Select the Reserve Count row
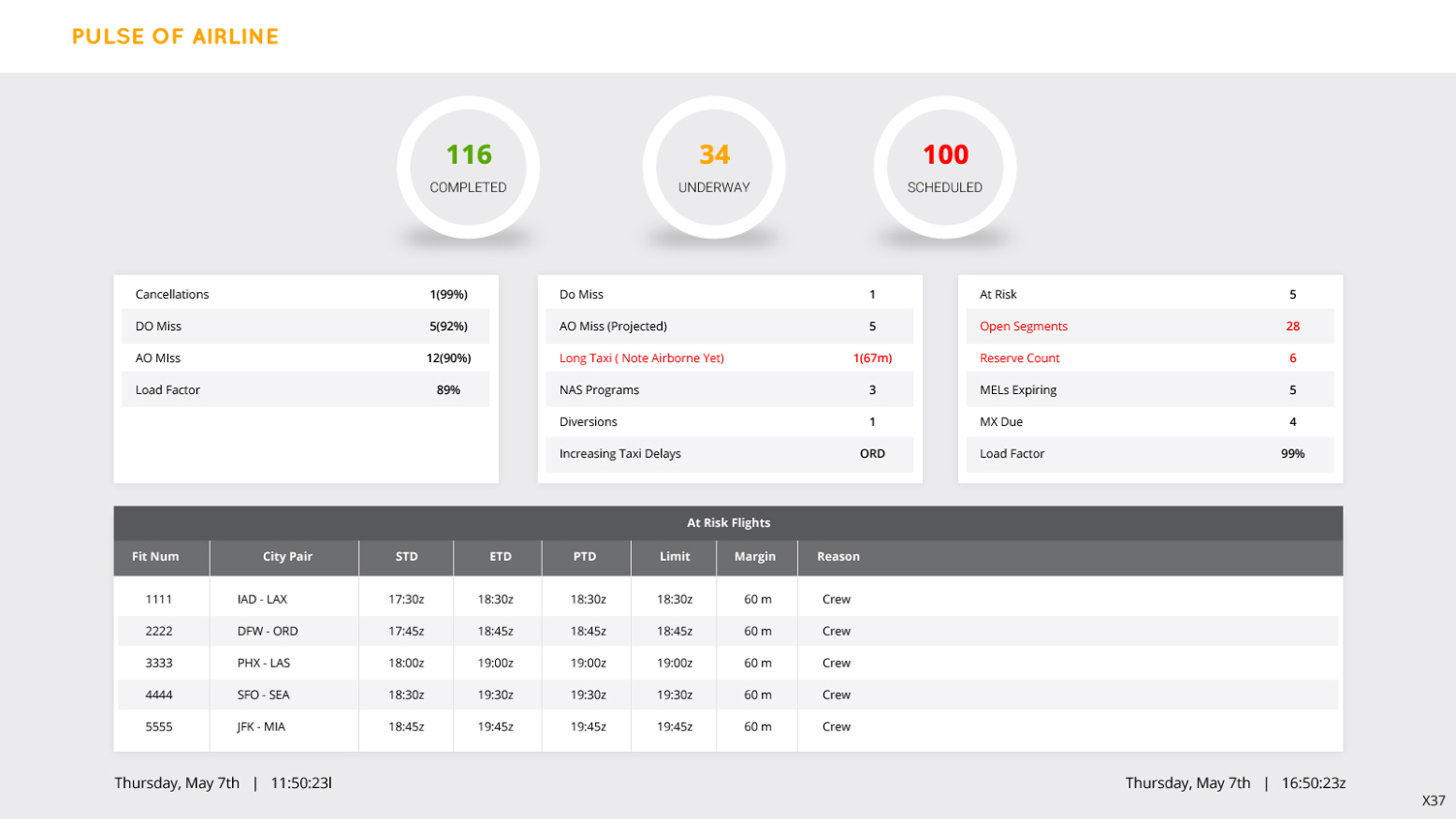 click(x=1149, y=358)
